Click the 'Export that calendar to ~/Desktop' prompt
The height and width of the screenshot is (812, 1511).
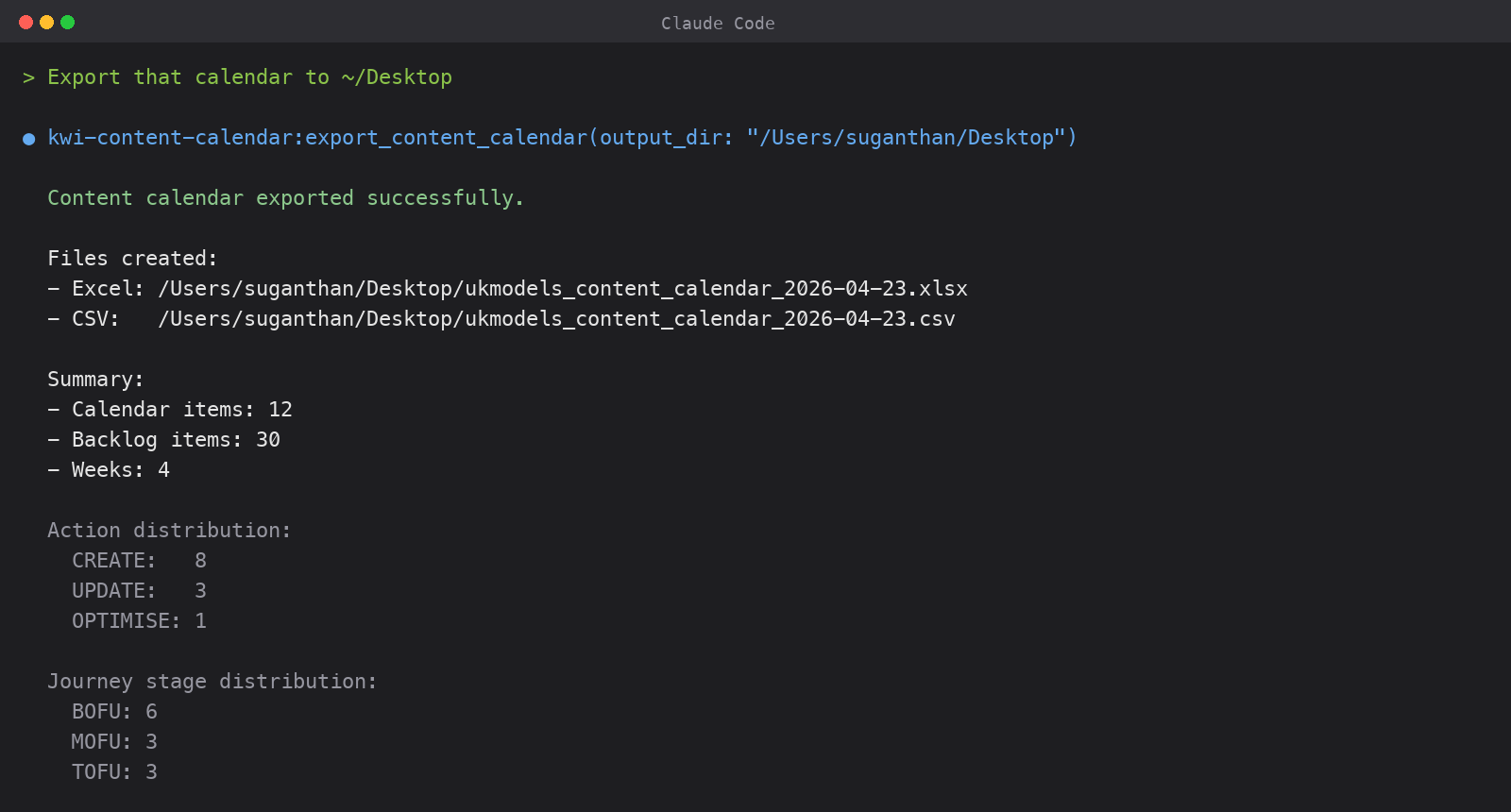249,77
